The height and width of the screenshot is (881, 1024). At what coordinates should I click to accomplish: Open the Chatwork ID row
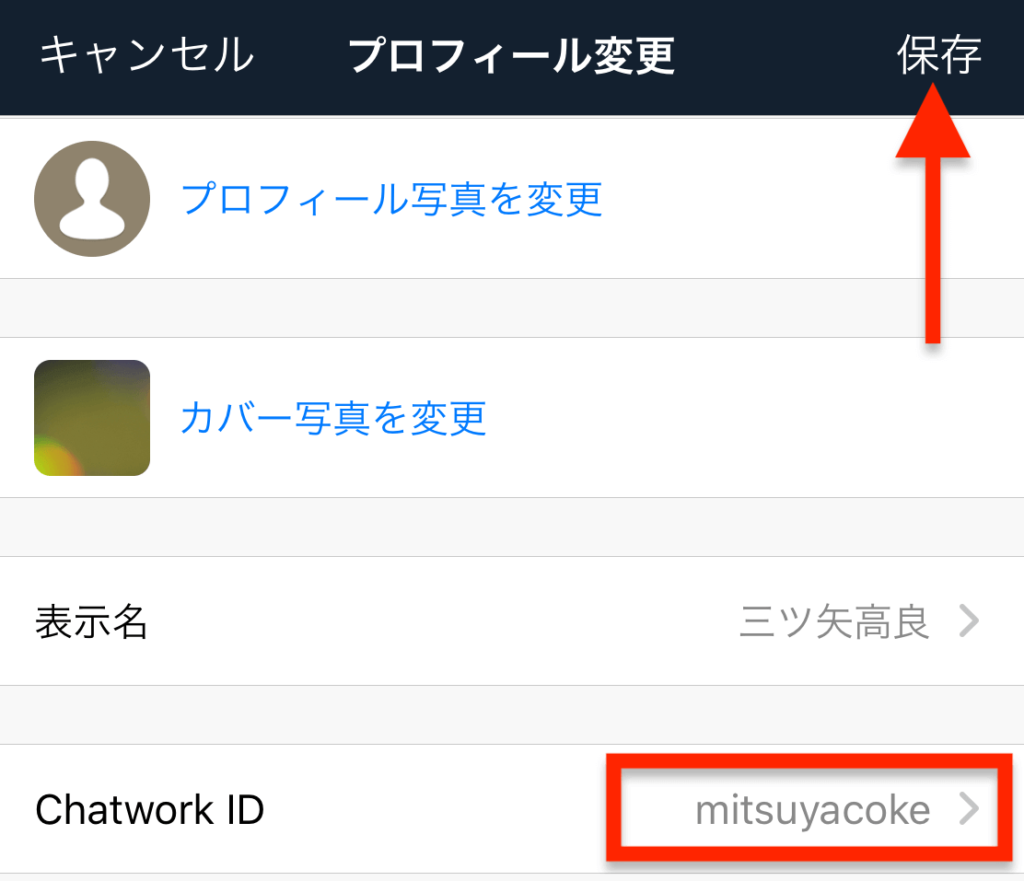pos(512,809)
